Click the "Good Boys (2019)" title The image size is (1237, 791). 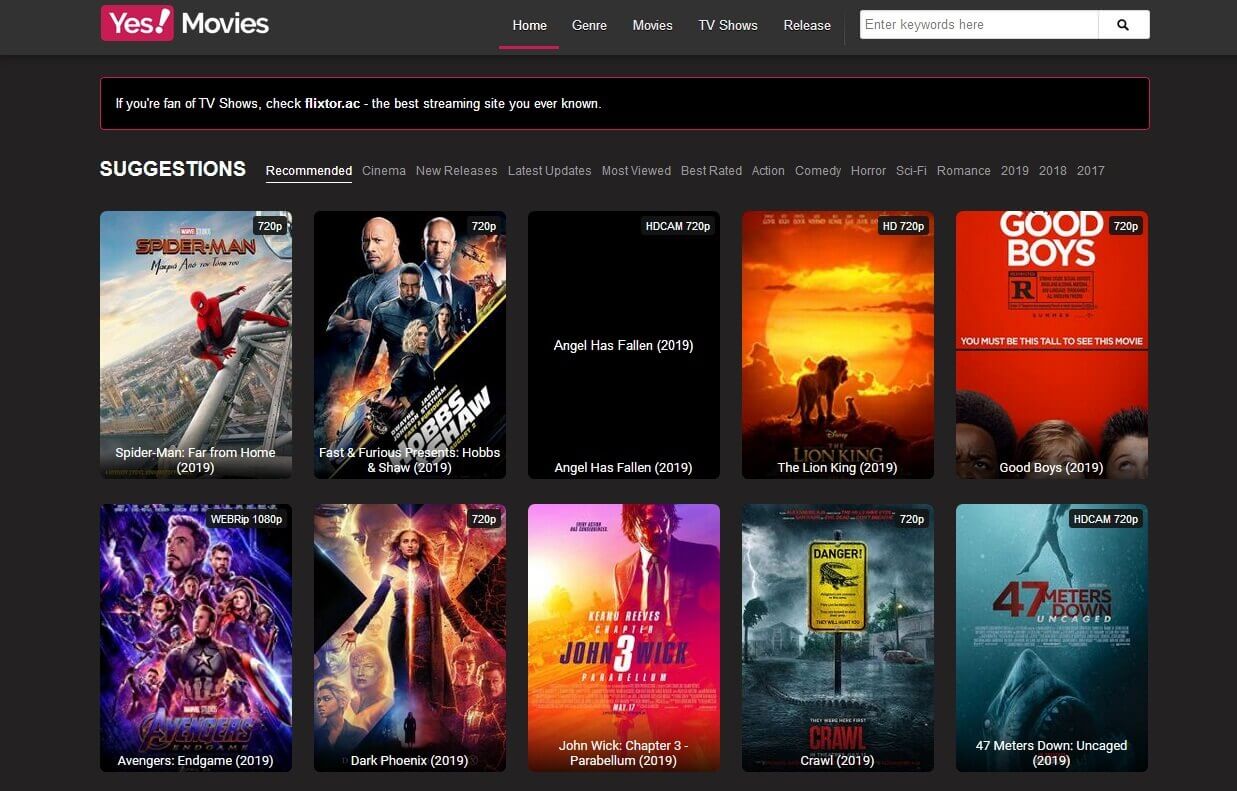pyautogui.click(x=1052, y=467)
